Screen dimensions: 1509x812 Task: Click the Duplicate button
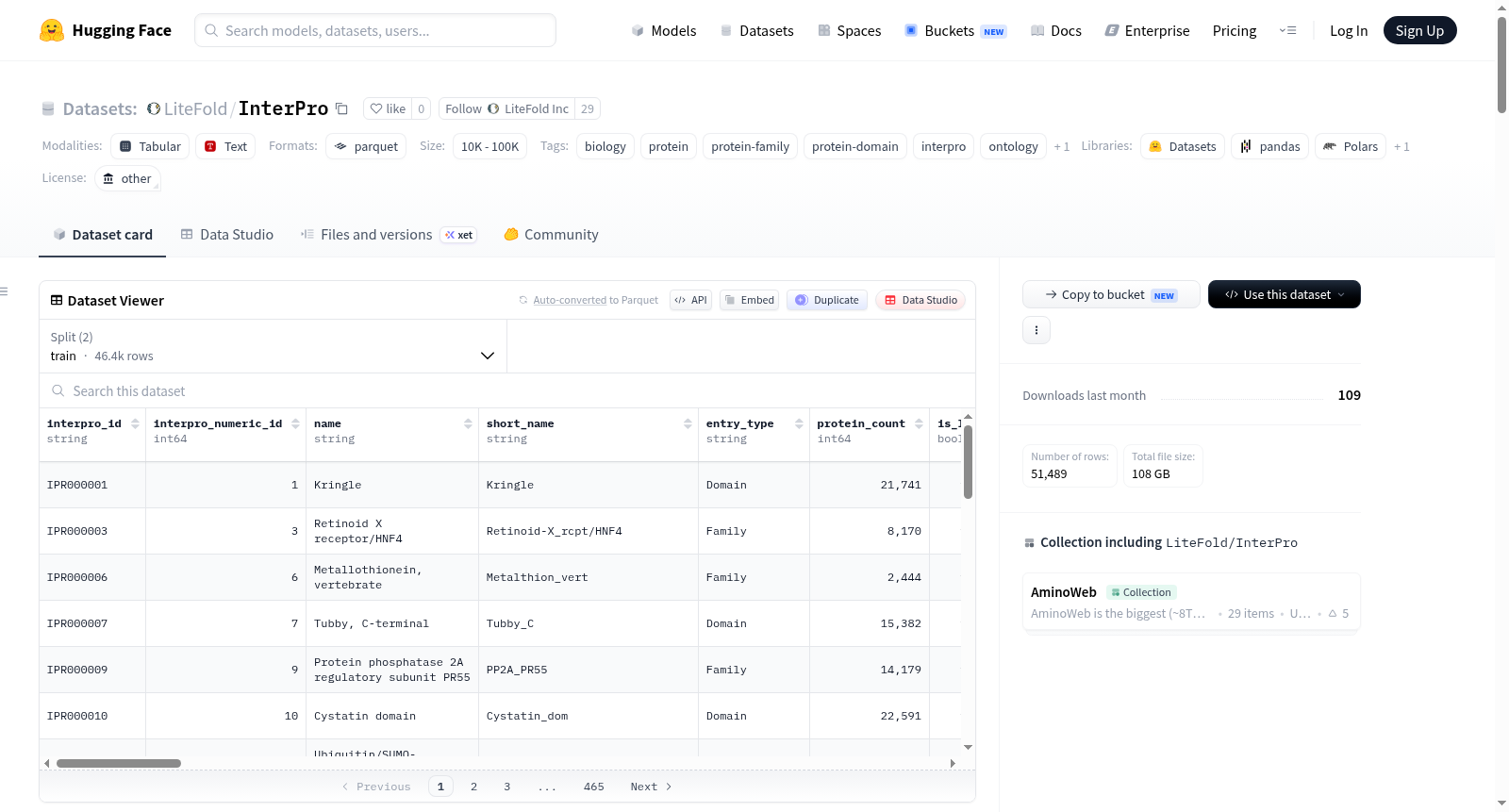pyautogui.click(x=827, y=300)
